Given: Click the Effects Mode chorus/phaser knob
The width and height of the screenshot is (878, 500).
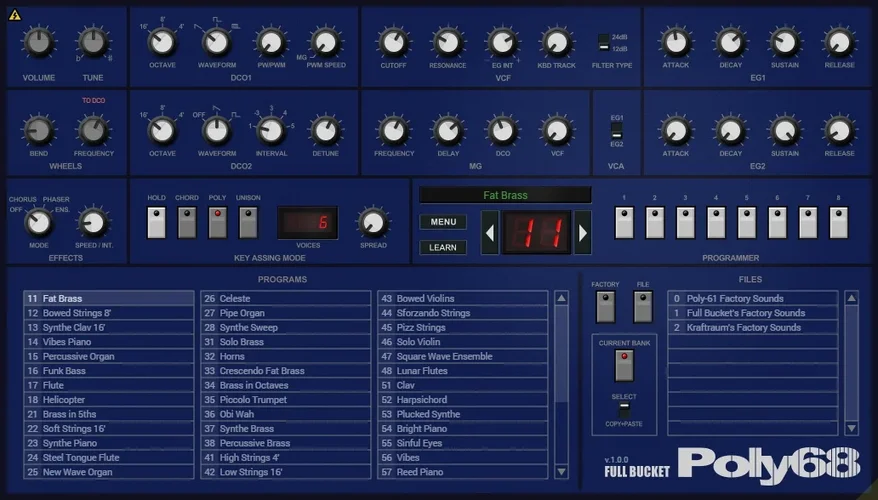Looking at the screenshot, I should click(x=39, y=222).
